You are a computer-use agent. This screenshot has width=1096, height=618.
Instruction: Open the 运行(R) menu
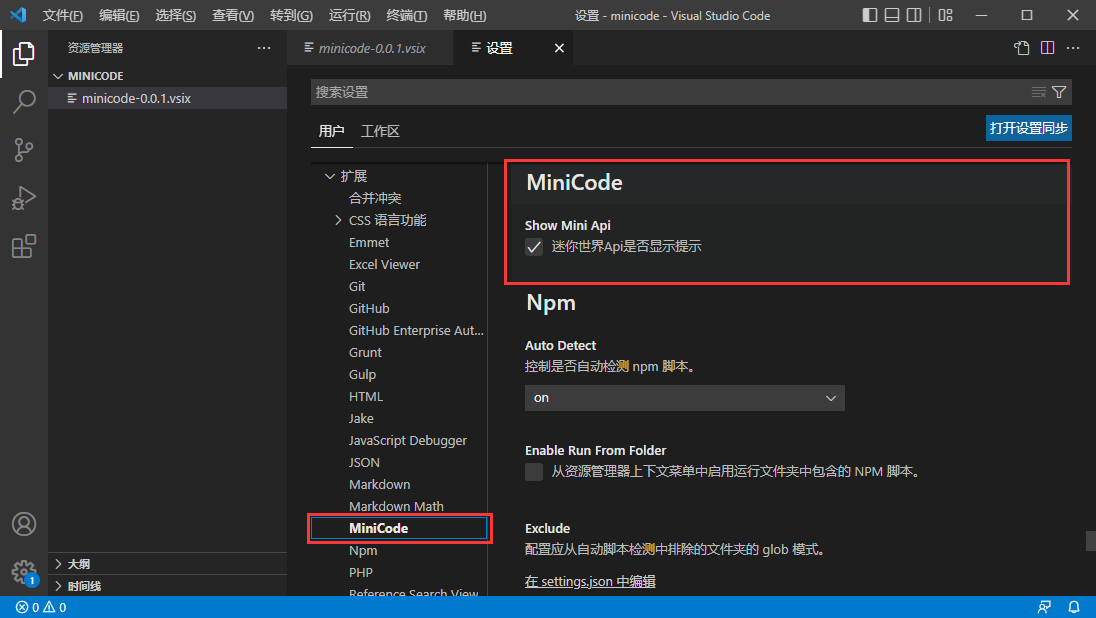pyautogui.click(x=349, y=15)
